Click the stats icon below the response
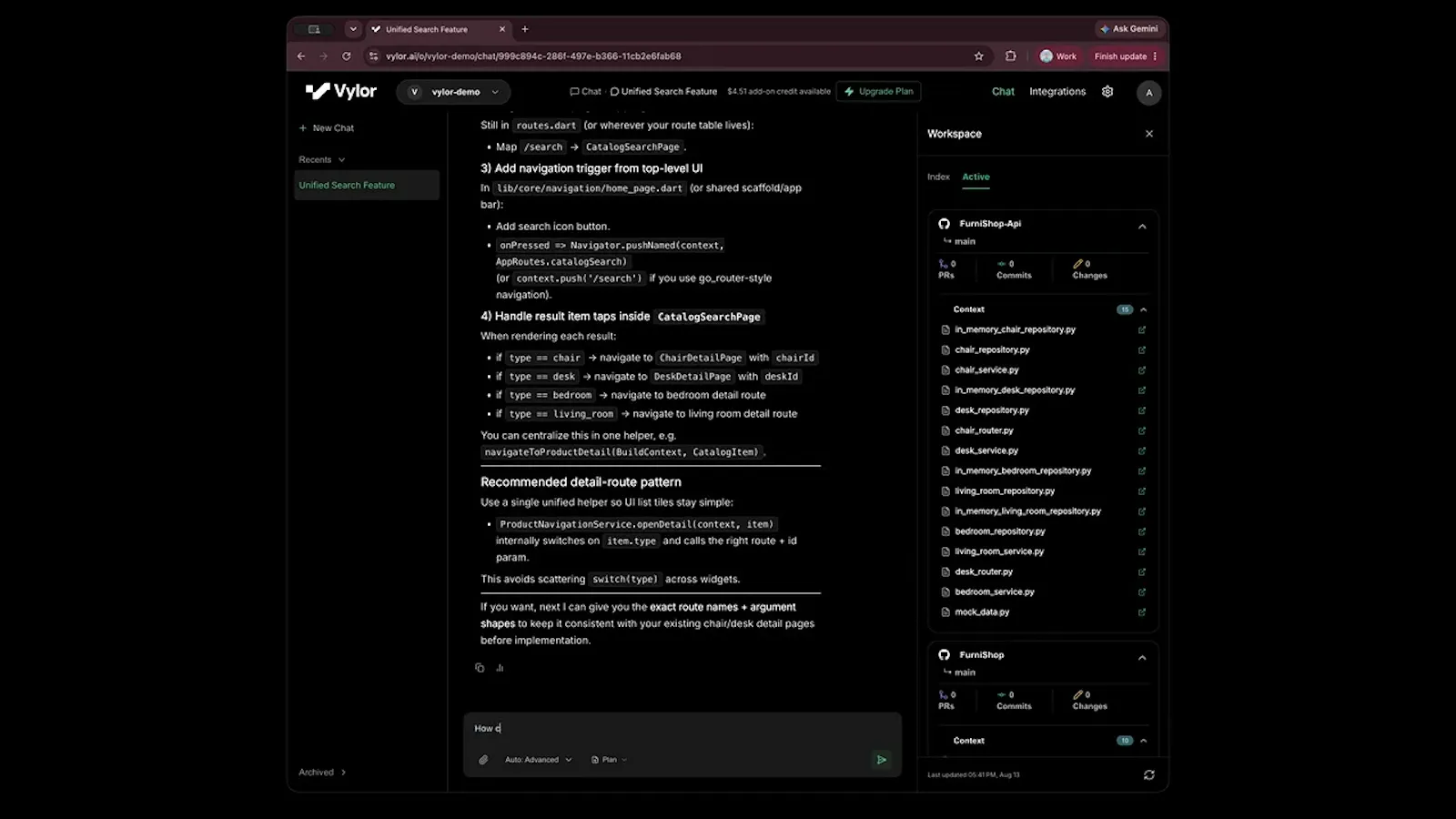 (x=500, y=668)
